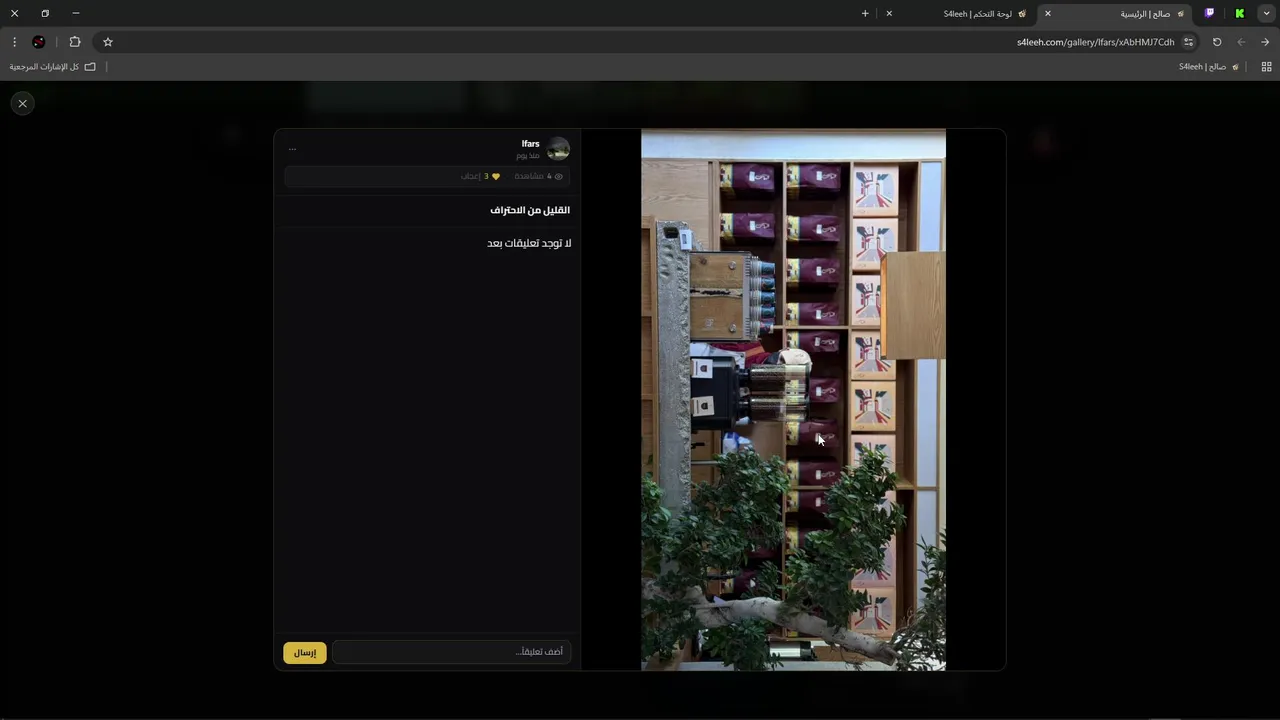Close the لوحة التحكم tab

(889, 13)
